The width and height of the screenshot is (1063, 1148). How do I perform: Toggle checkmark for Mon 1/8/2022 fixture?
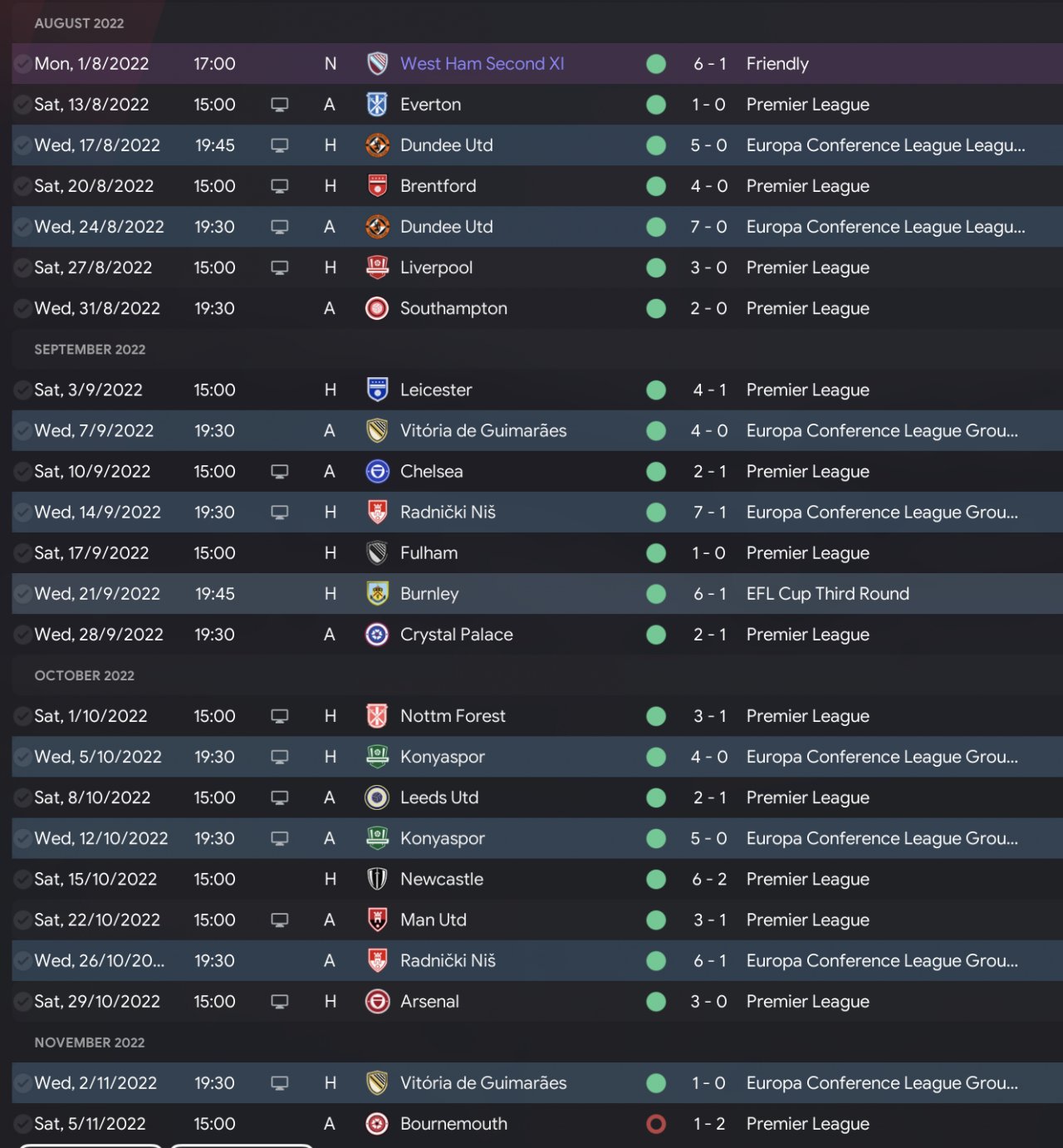point(22,64)
